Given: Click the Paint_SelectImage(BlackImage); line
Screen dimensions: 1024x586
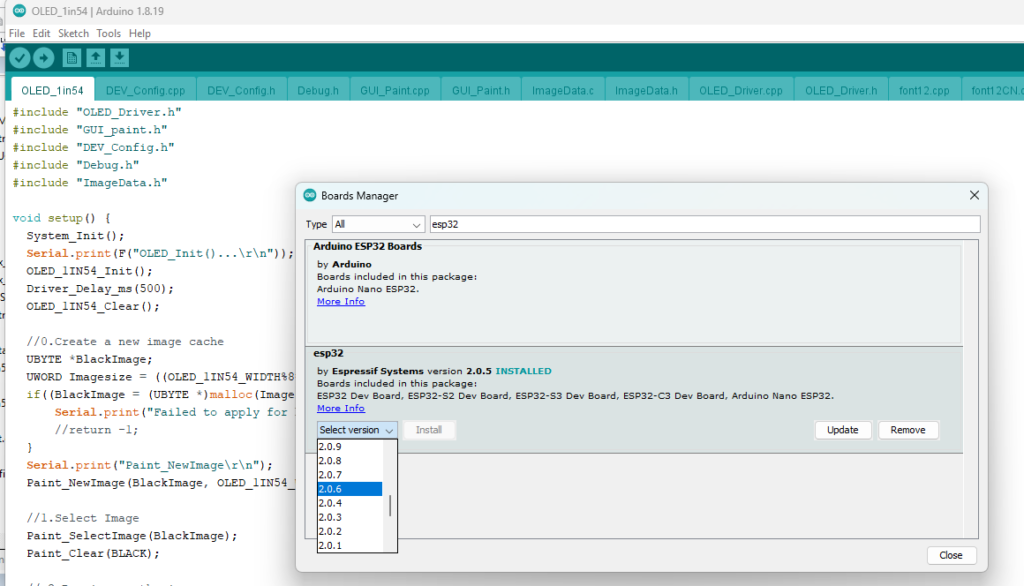Looking at the screenshot, I should [x=132, y=536].
